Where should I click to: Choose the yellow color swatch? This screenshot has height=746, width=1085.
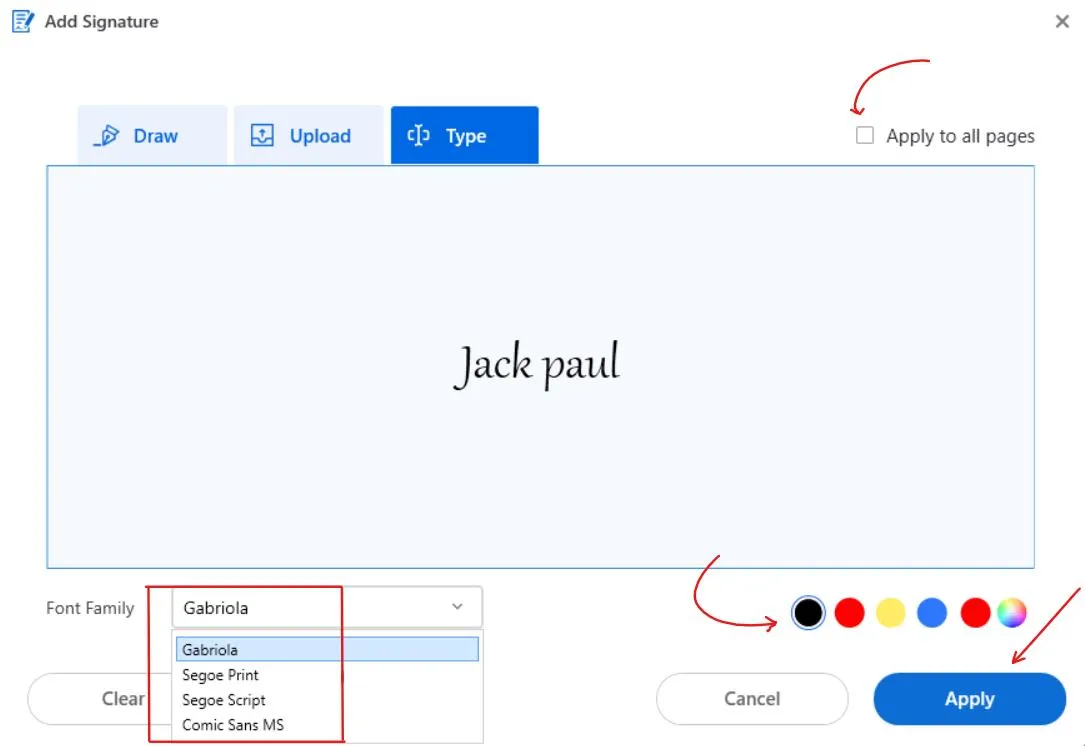coord(890,612)
